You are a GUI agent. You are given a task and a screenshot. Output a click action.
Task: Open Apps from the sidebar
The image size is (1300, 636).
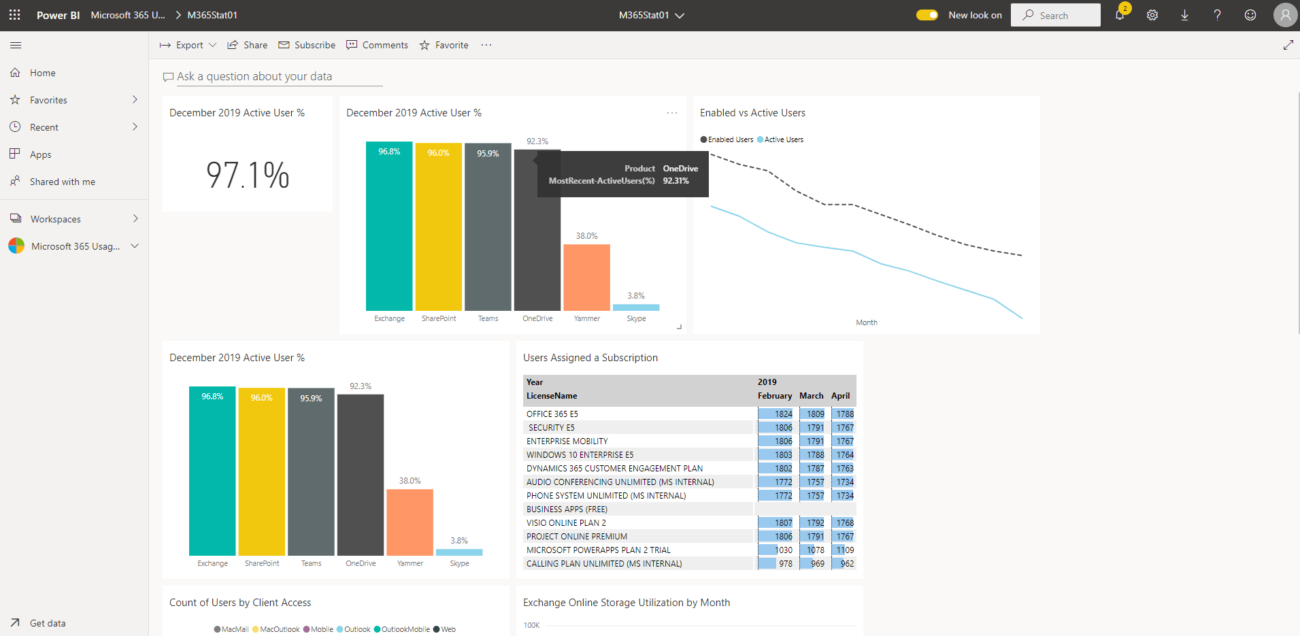click(x=41, y=154)
